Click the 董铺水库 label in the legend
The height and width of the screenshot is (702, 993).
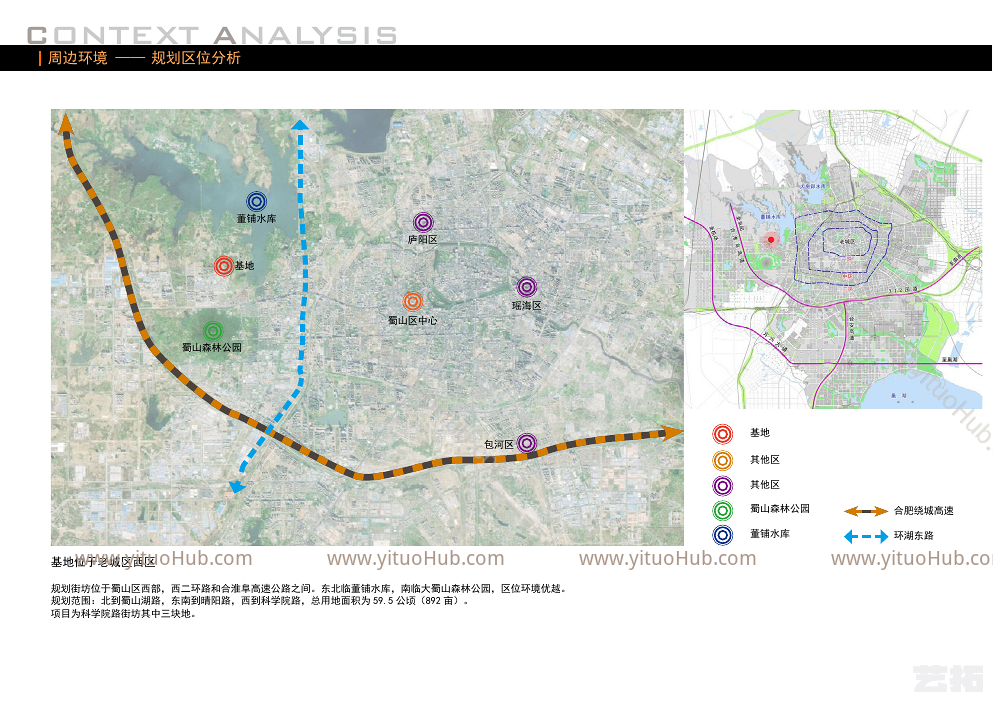pos(769,534)
